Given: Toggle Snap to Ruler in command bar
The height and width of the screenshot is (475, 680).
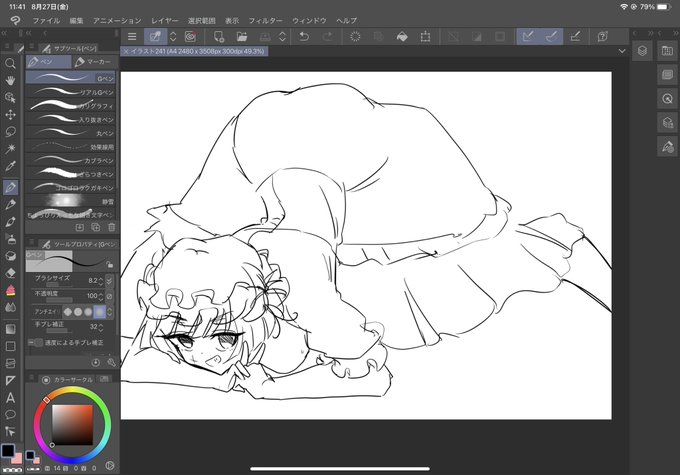Looking at the screenshot, I should tap(528, 37).
